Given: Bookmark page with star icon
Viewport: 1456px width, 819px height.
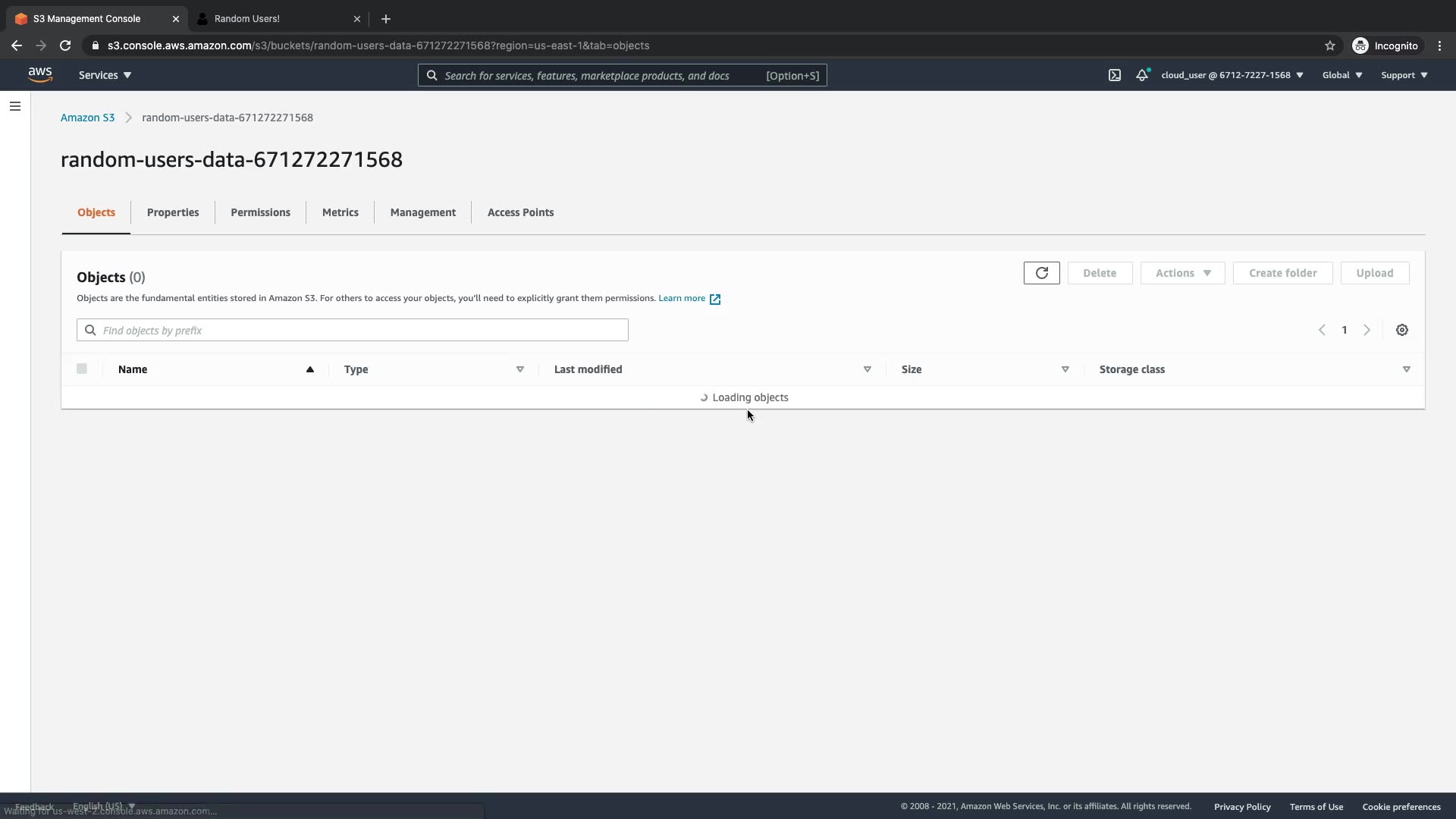Looking at the screenshot, I should click(1329, 45).
